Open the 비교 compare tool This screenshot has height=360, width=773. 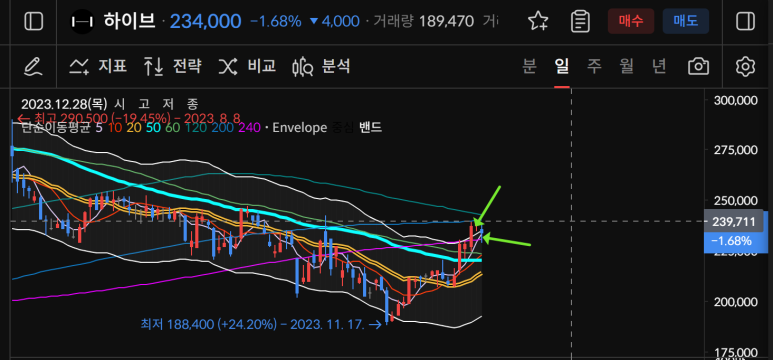coord(247,66)
